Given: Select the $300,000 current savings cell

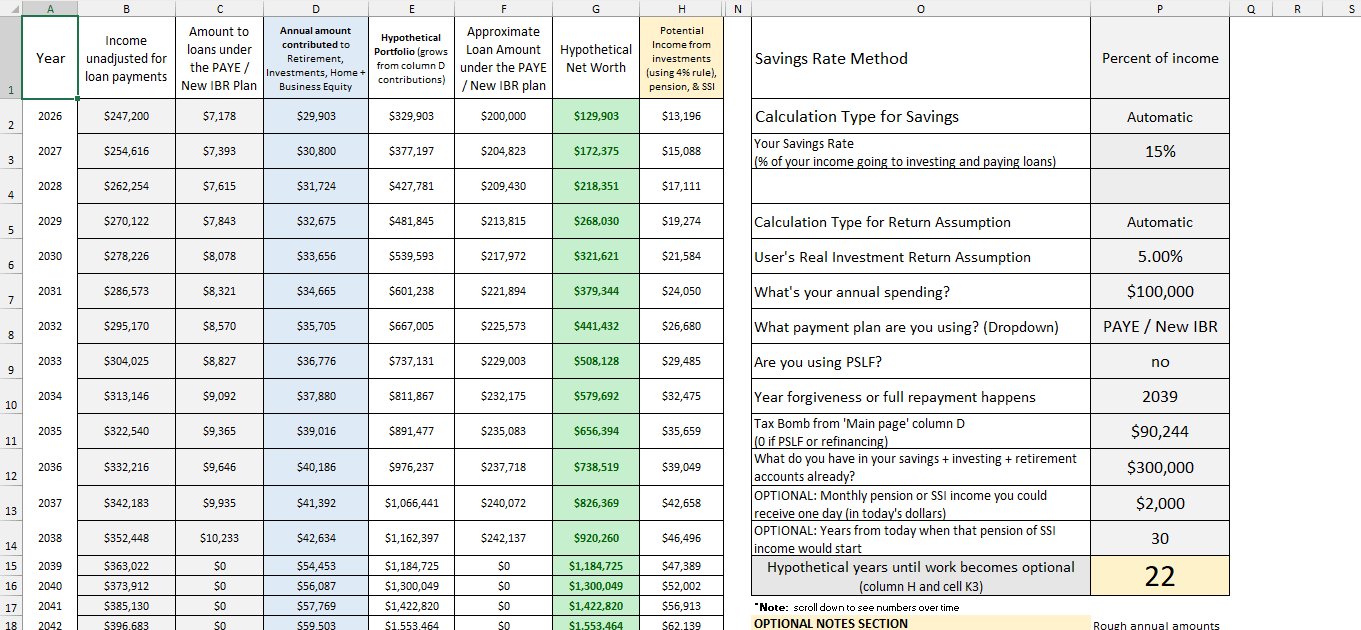Looking at the screenshot, I should [x=1159, y=467].
